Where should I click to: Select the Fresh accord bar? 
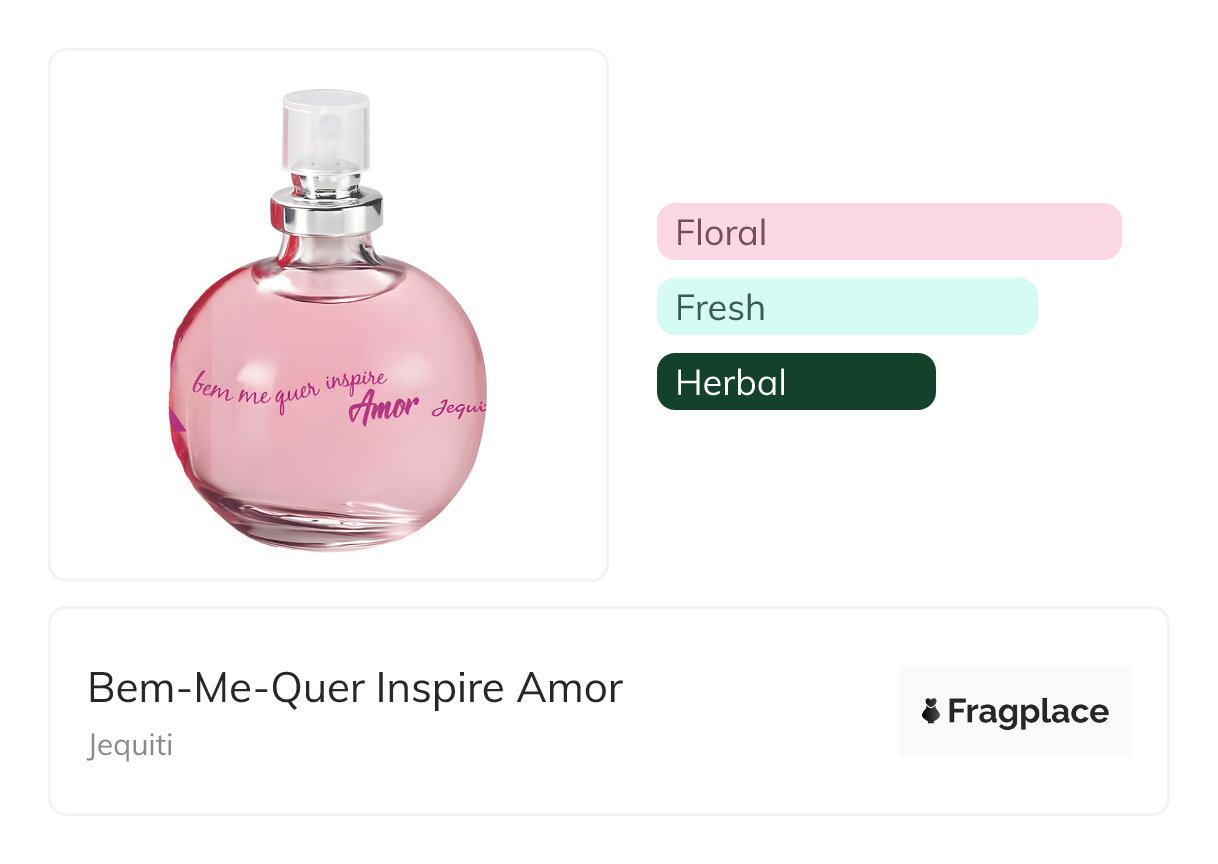pyautogui.click(x=846, y=307)
